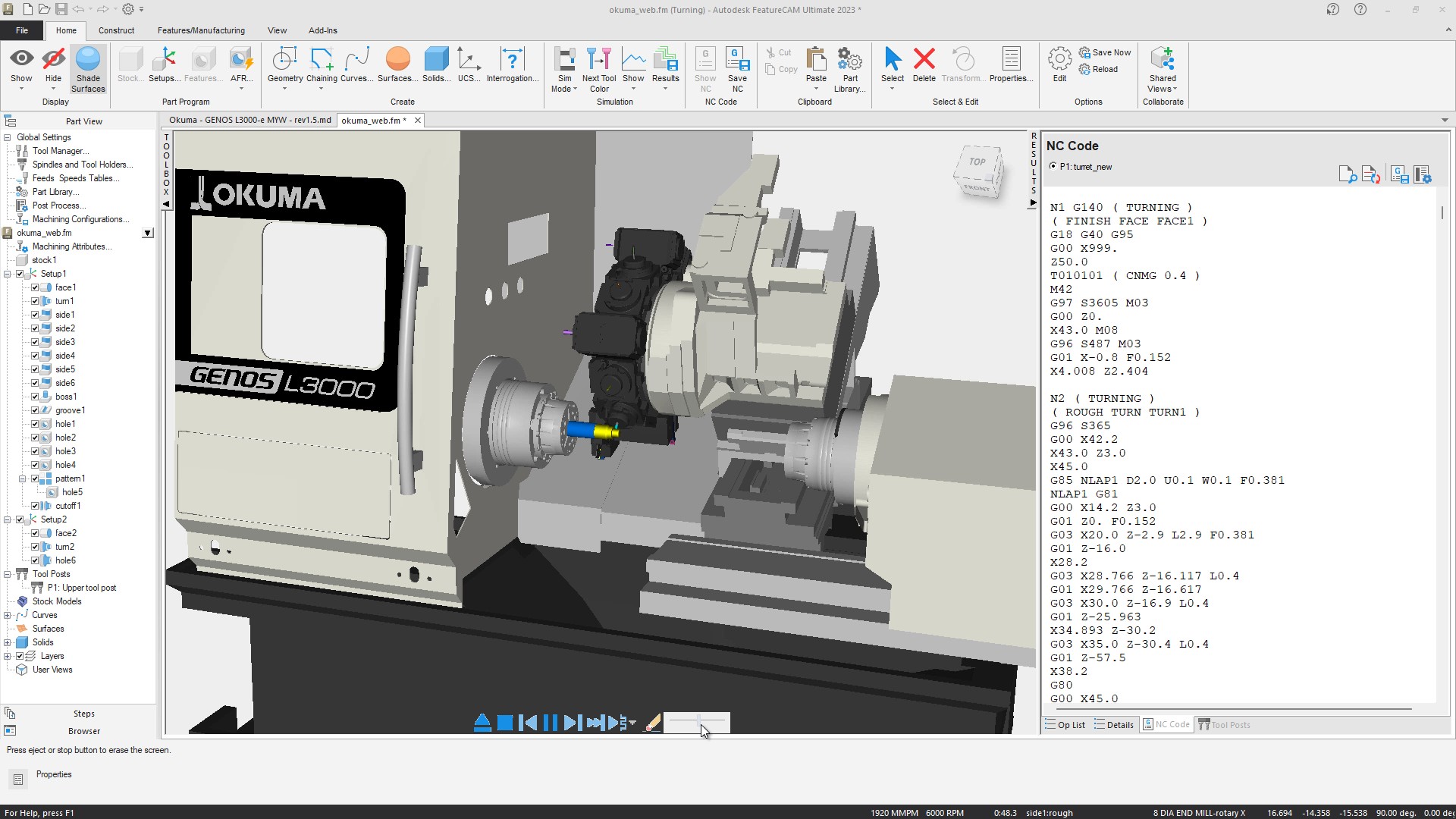This screenshot has width=1456, height=819.
Task: Open the Help question mark icon
Action: [1360, 10]
